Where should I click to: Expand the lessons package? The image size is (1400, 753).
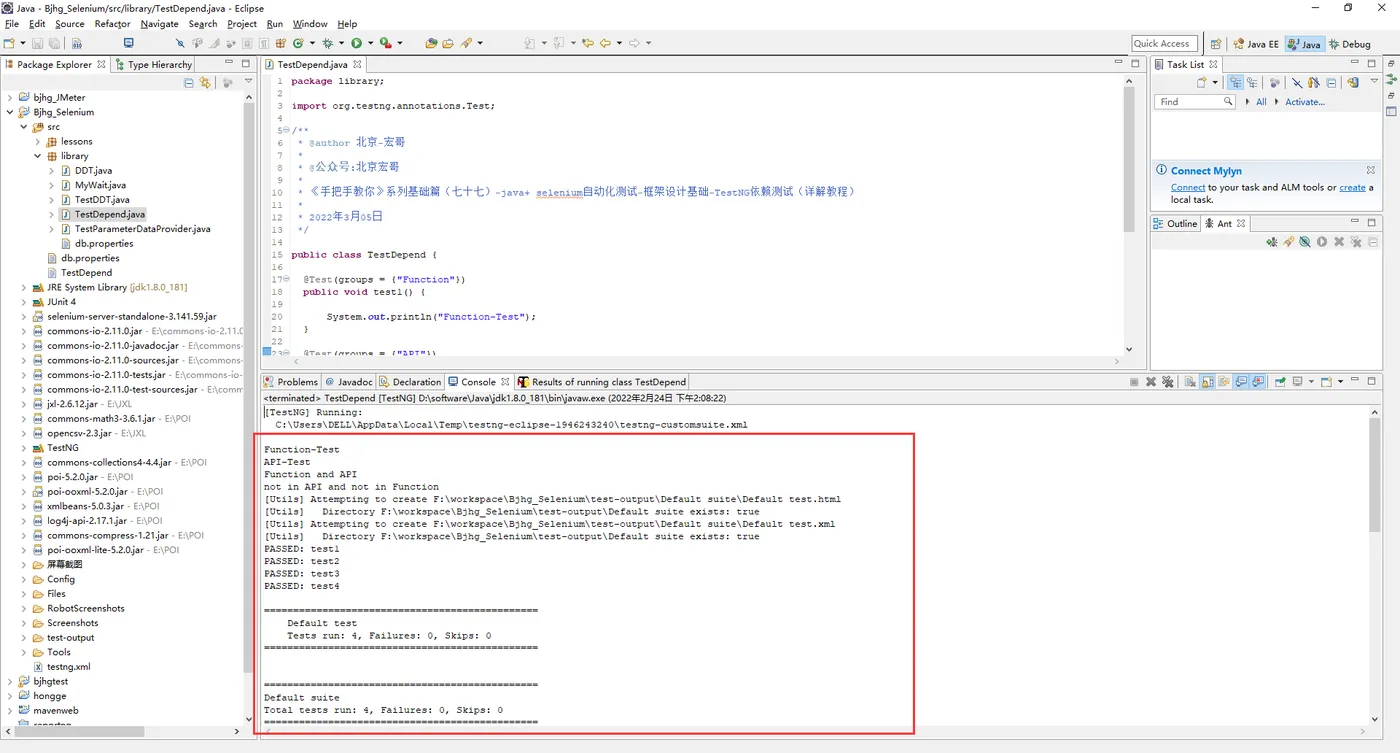pos(38,141)
